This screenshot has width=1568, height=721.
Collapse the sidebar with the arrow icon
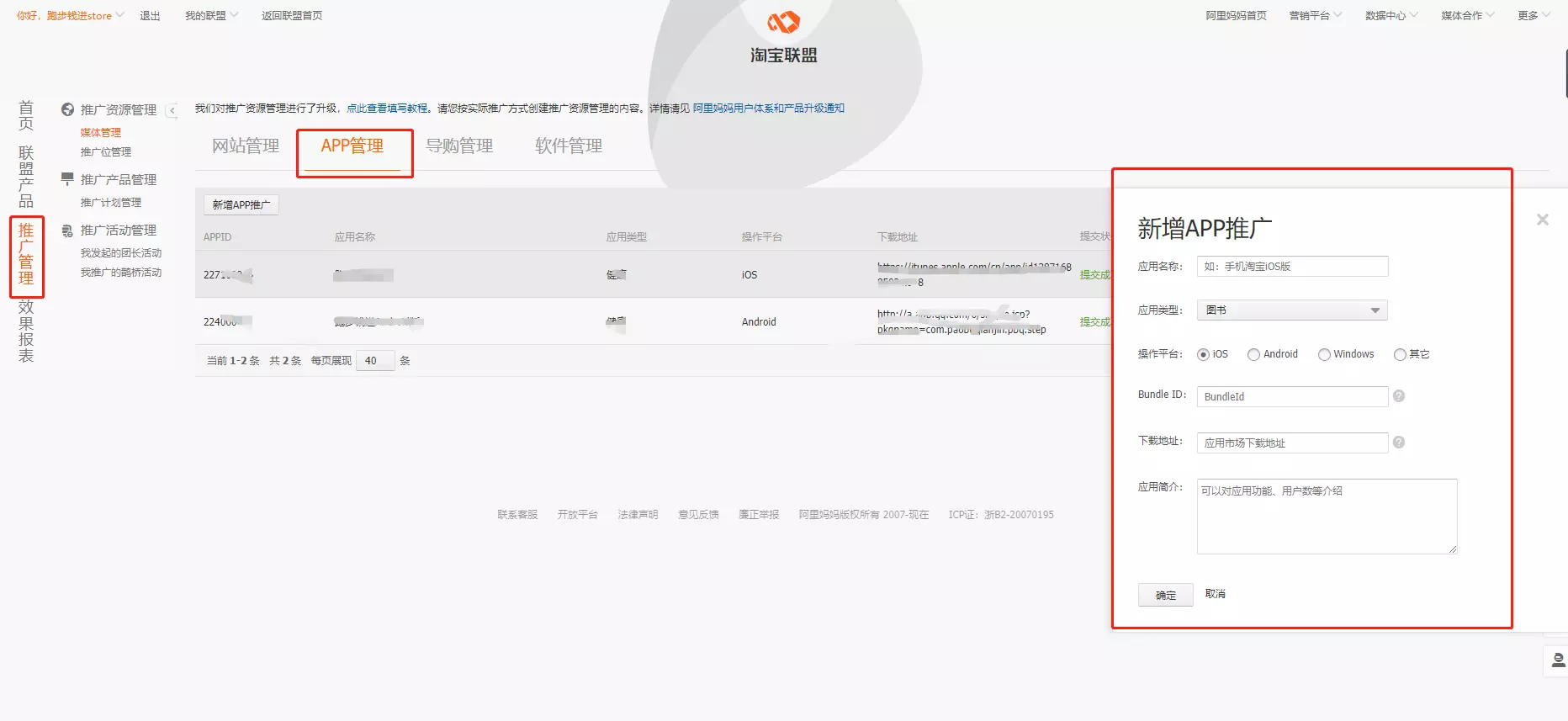pos(172,110)
